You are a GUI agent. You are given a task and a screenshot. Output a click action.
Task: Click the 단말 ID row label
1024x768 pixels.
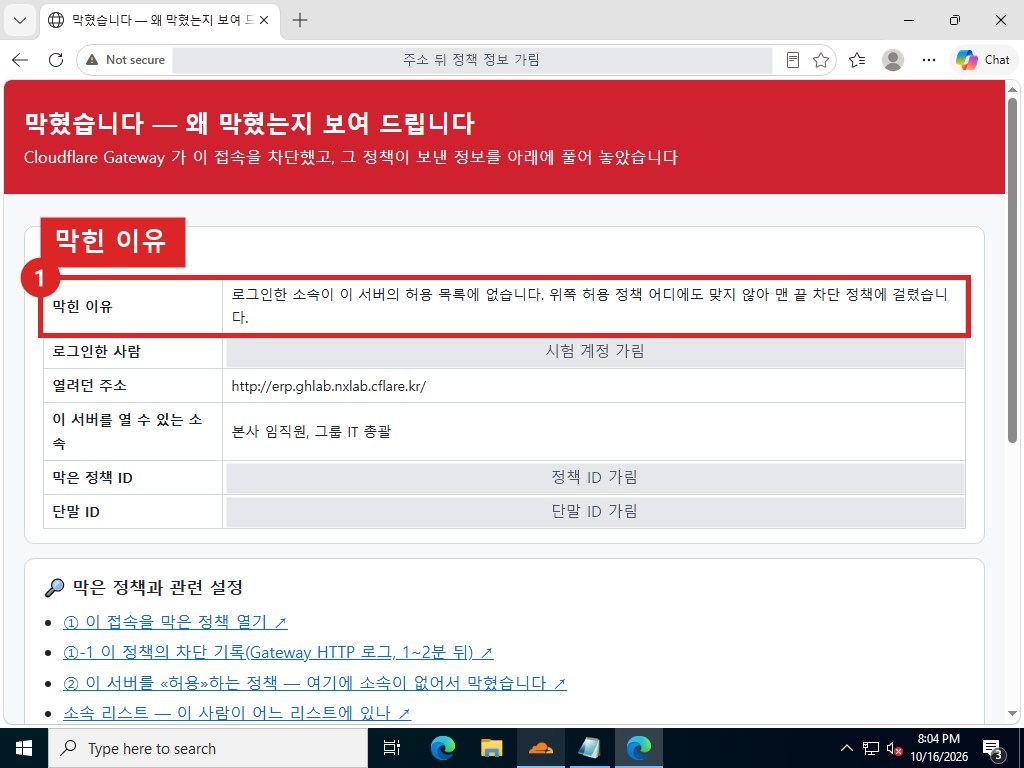click(76, 512)
